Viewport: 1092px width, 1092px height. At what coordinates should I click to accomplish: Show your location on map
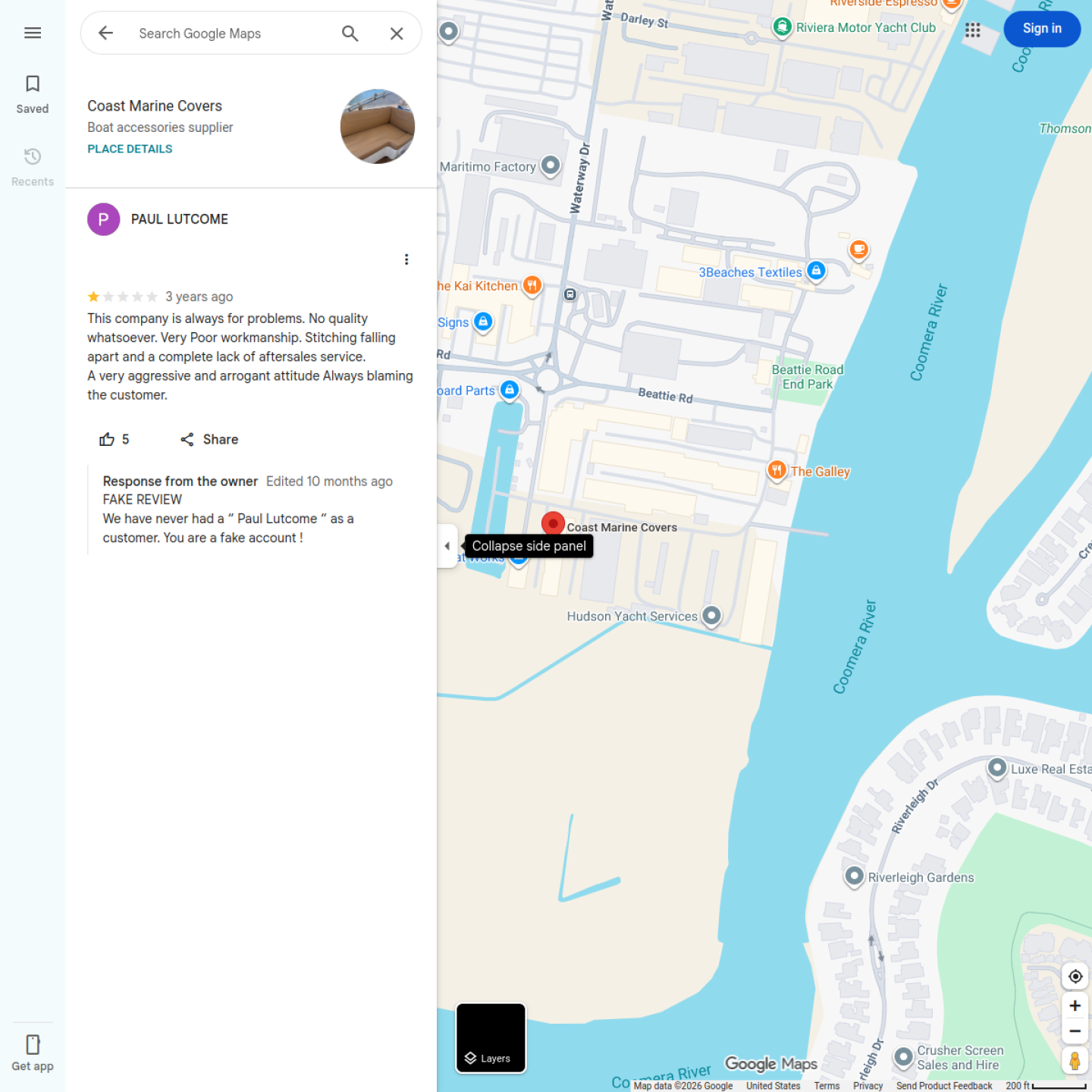click(x=1075, y=976)
